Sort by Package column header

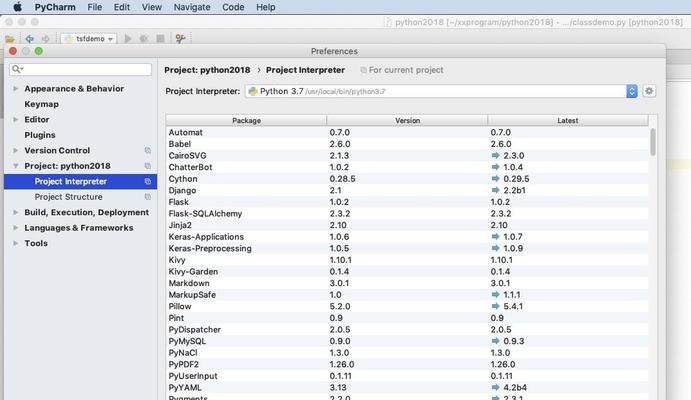click(246, 120)
